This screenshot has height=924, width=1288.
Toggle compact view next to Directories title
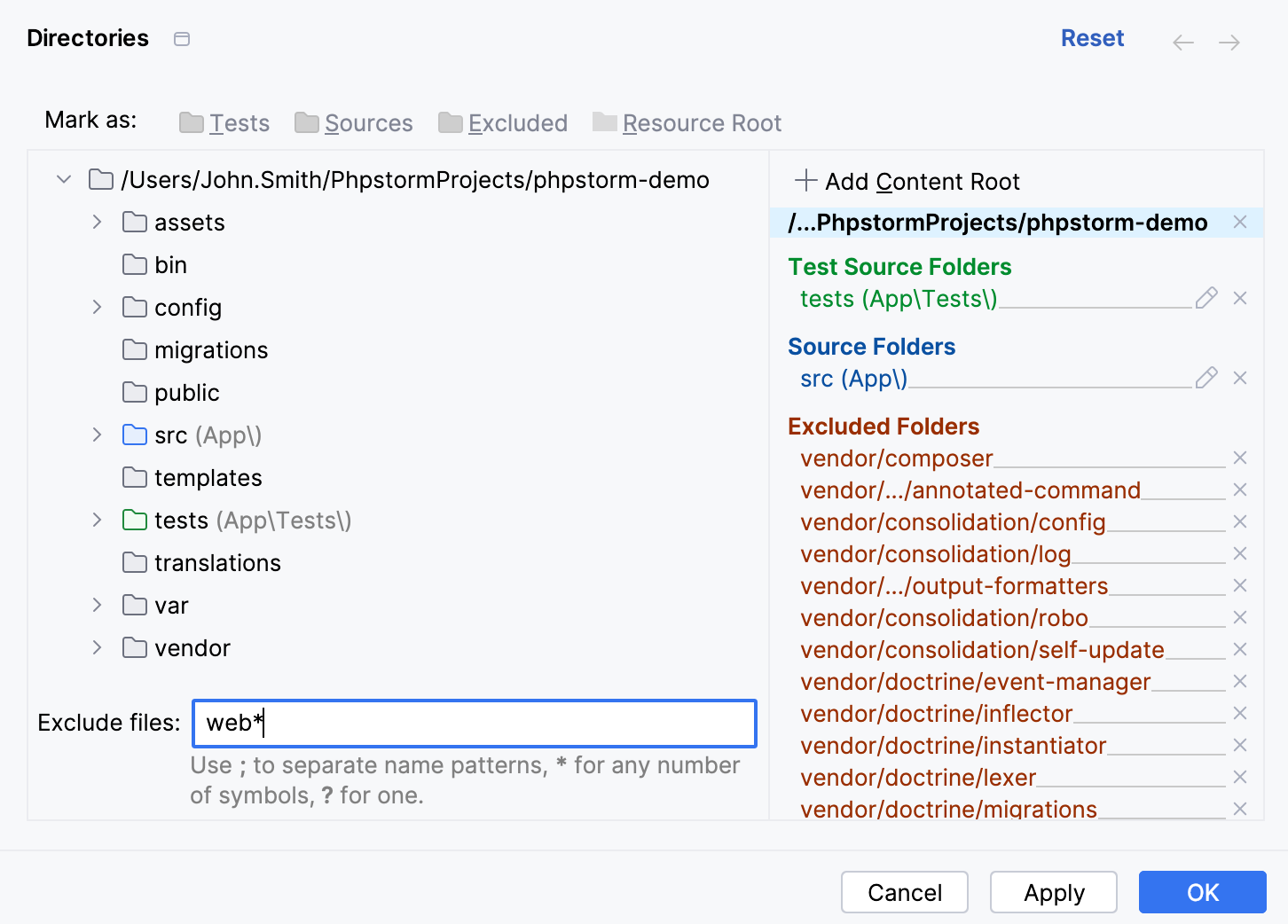coord(181,39)
